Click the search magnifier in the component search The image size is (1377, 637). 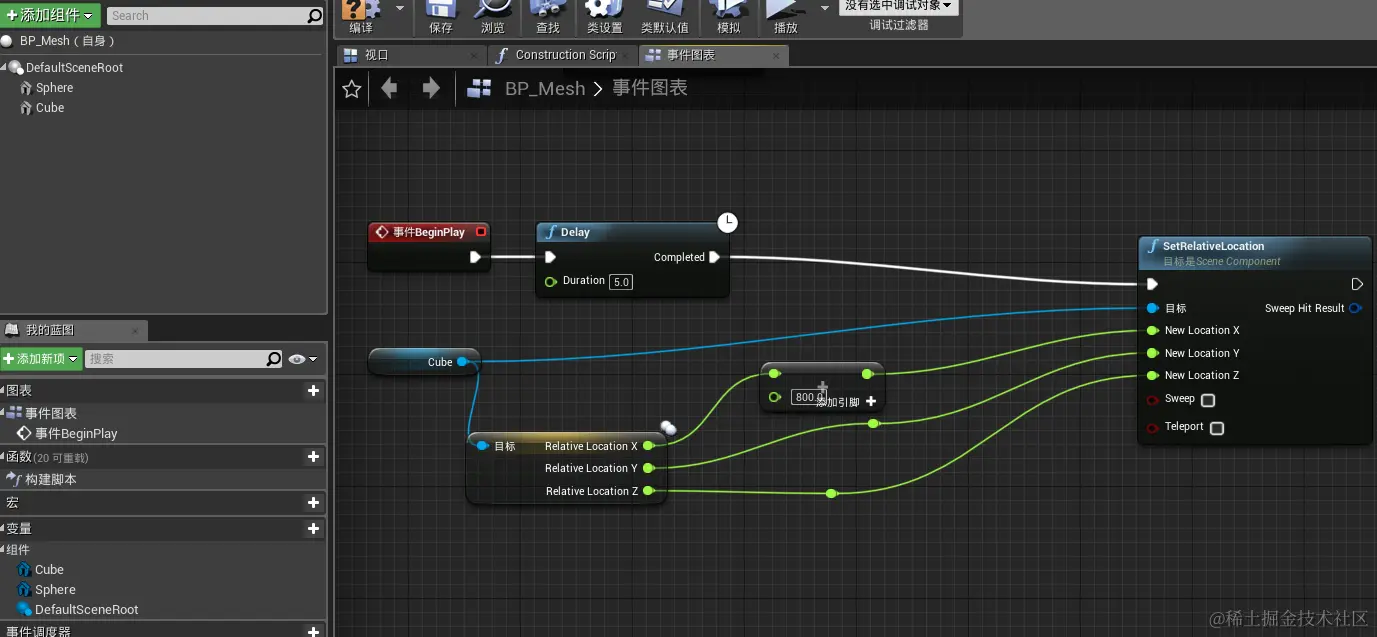pyautogui.click(x=315, y=16)
